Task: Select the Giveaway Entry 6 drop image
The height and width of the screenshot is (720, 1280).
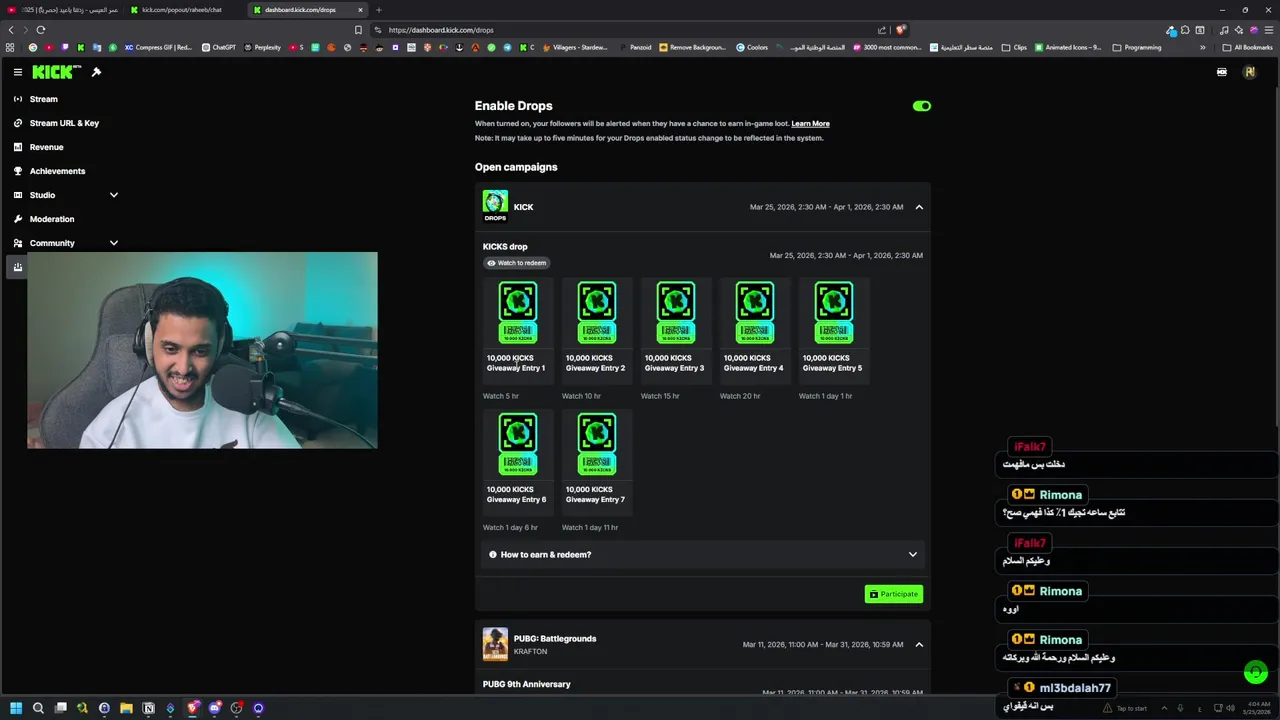Action: pos(518,444)
